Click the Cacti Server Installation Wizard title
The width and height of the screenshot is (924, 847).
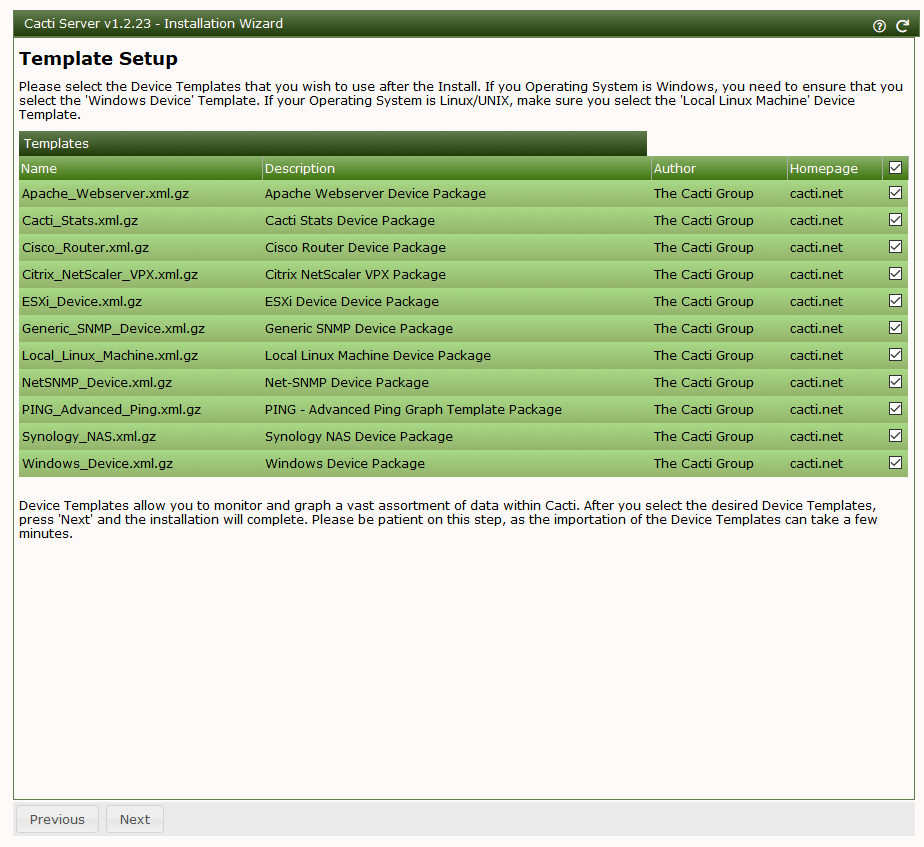153,24
